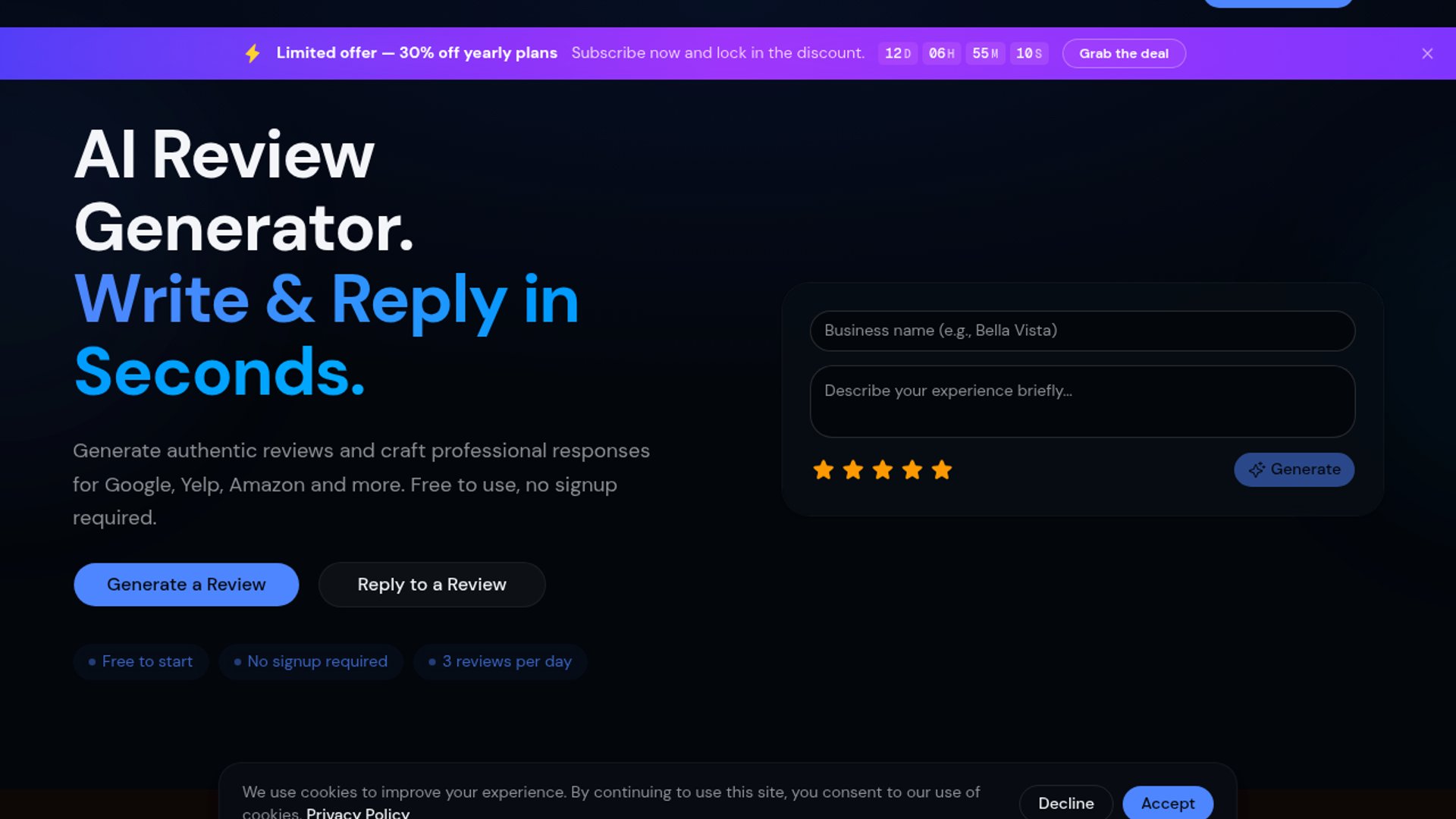Click the countdown days counter

[x=897, y=53]
